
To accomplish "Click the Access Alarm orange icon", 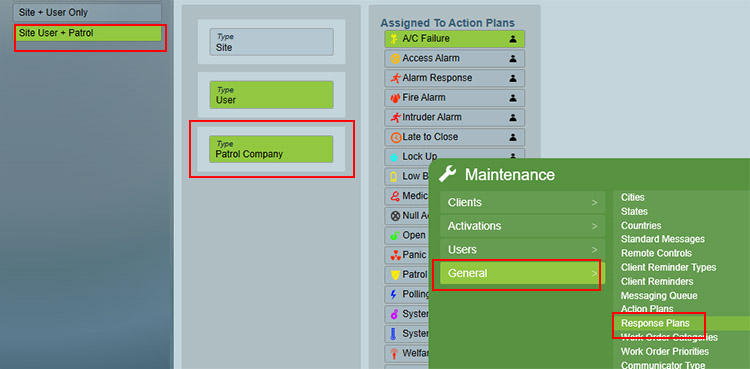I will pyautogui.click(x=395, y=58).
